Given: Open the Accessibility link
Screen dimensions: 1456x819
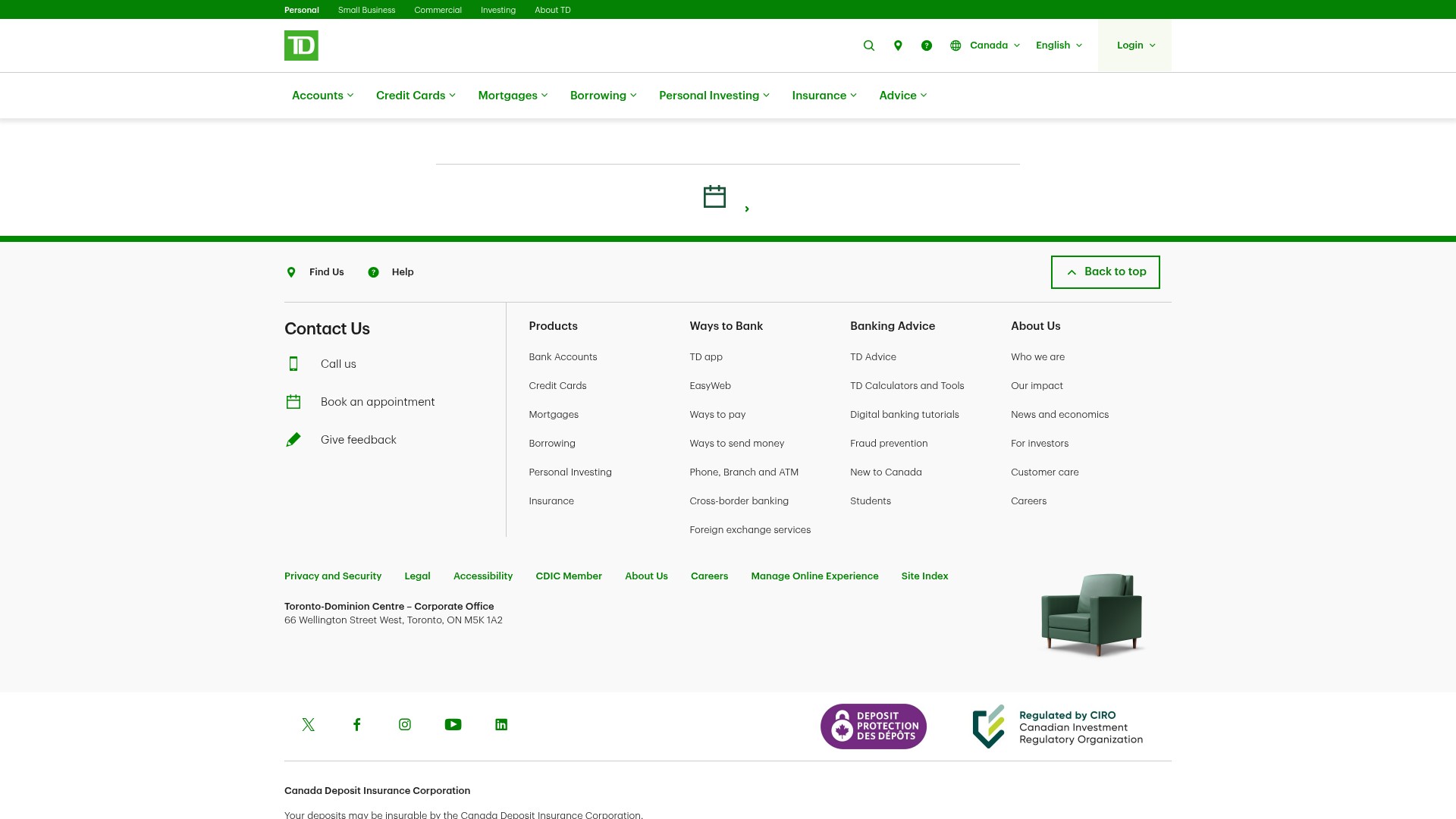Looking at the screenshot, I should pyautogui.click(x=483, y=576).
